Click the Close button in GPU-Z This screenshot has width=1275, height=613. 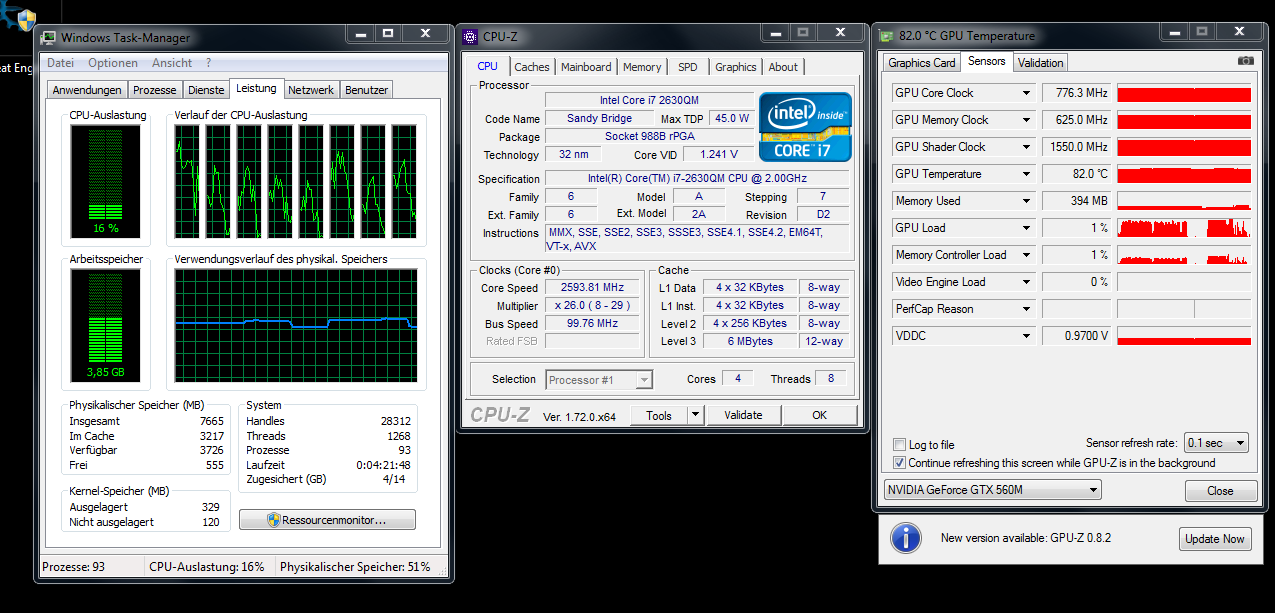coord(1221,491)
